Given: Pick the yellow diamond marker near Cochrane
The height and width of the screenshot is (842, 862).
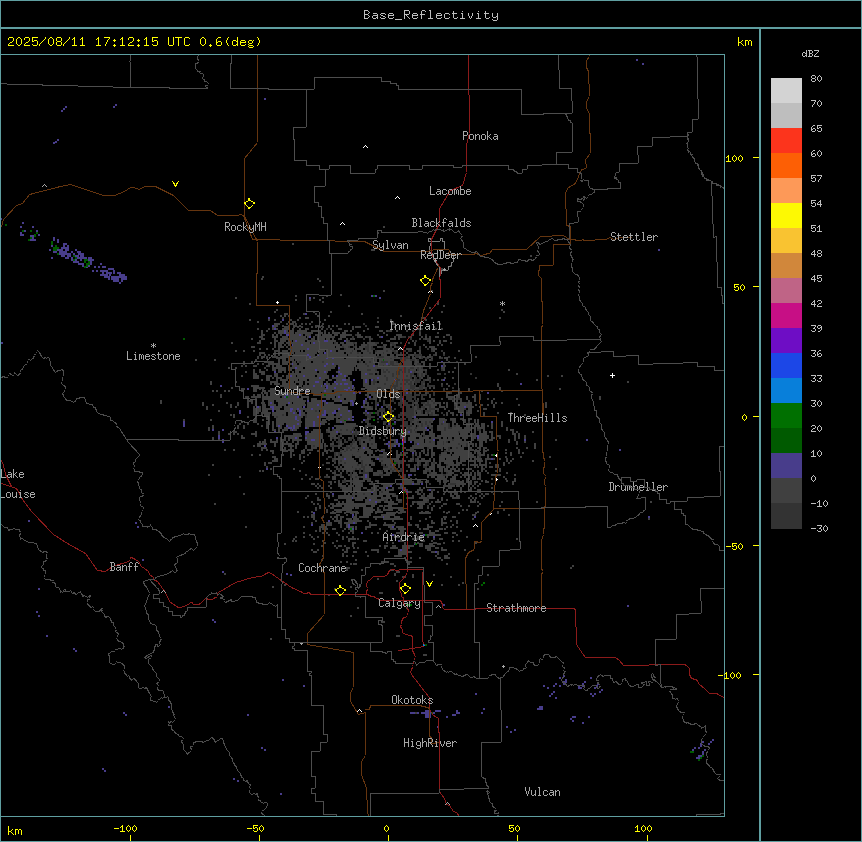Looking at the screenshot, I should coord(340,590).
